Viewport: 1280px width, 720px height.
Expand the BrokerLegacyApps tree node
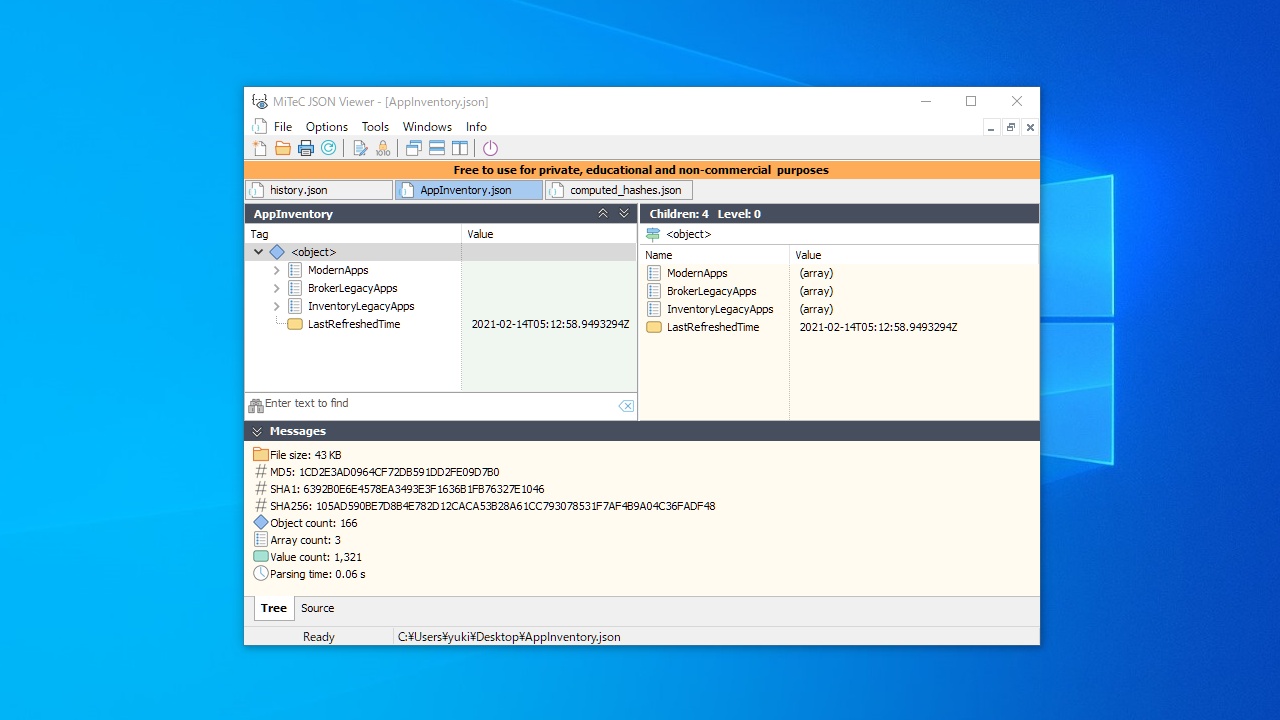point(277,288)
